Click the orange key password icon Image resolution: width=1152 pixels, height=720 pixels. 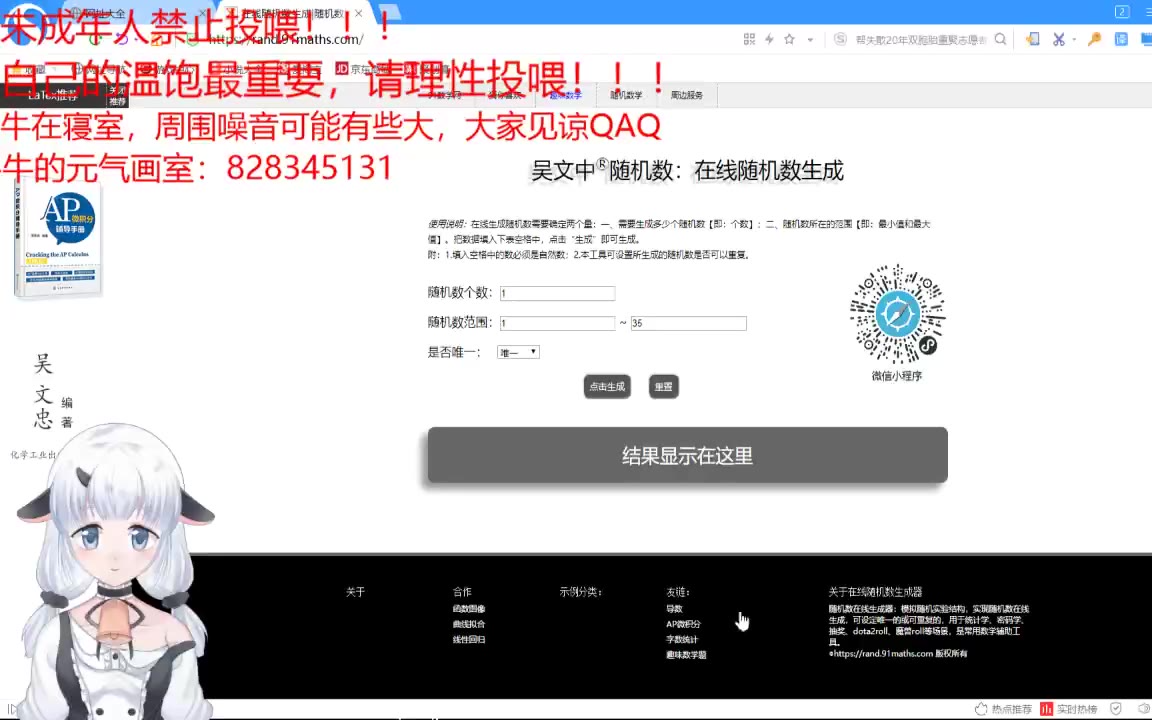(1095, 39)
